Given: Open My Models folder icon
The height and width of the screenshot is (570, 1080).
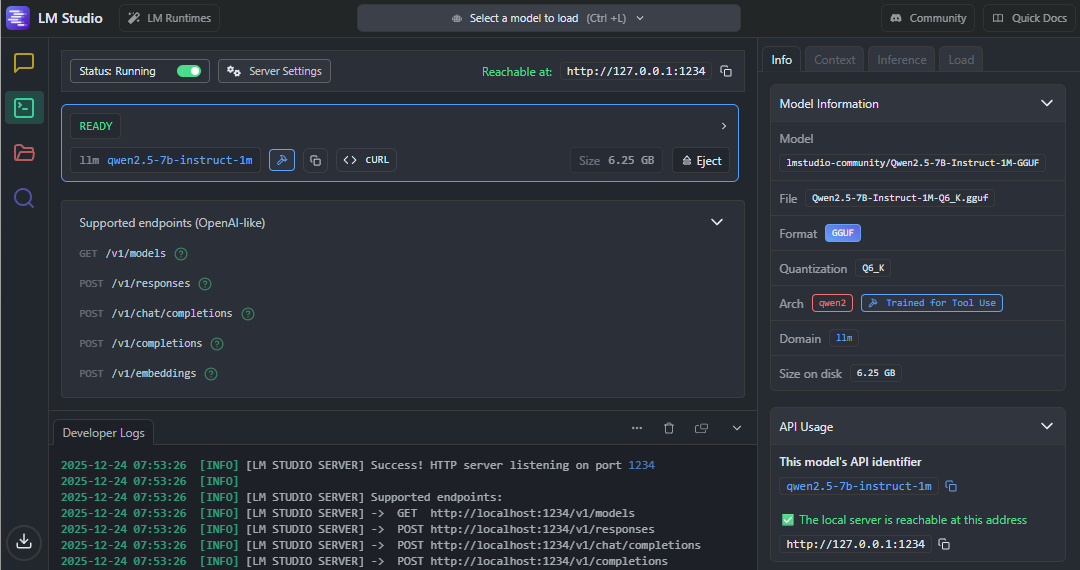Looking at the screenshot, I should tap(24, 152).
